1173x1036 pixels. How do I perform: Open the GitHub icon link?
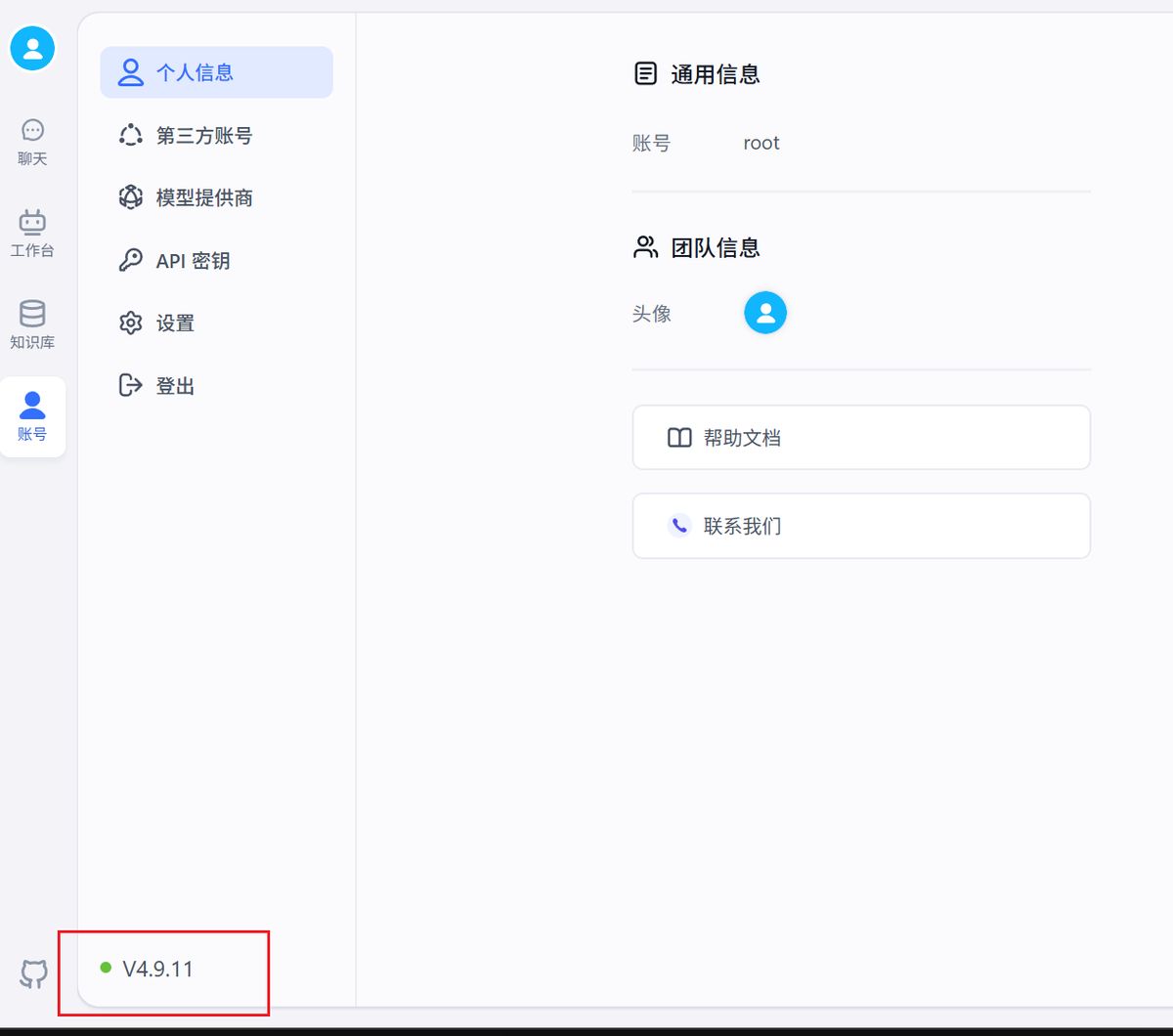[x=34, y=973]
